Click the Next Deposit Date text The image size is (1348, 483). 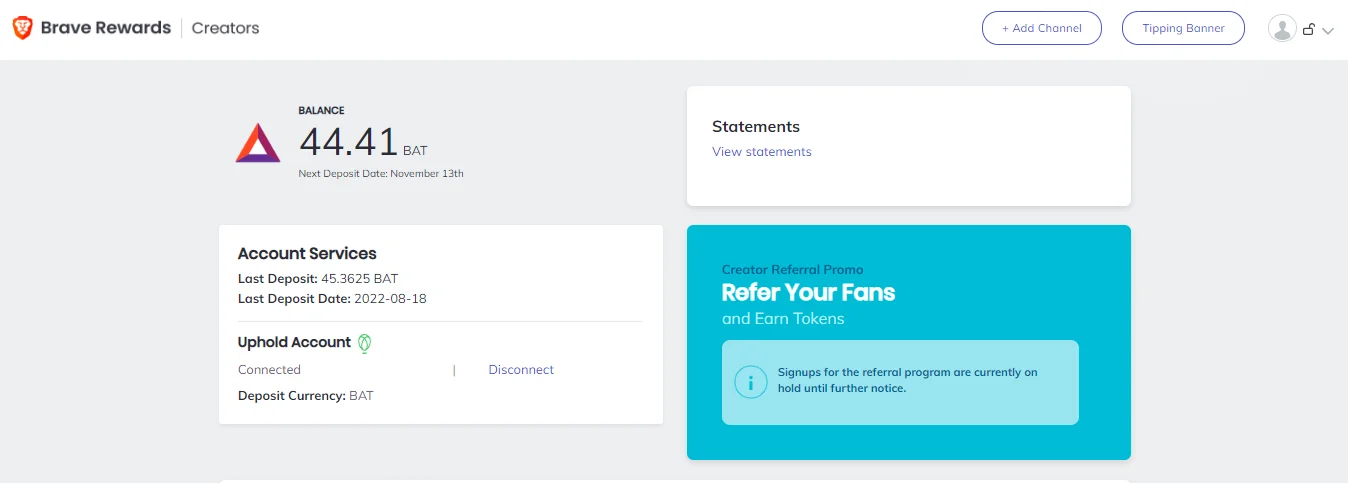pos(381,174)
